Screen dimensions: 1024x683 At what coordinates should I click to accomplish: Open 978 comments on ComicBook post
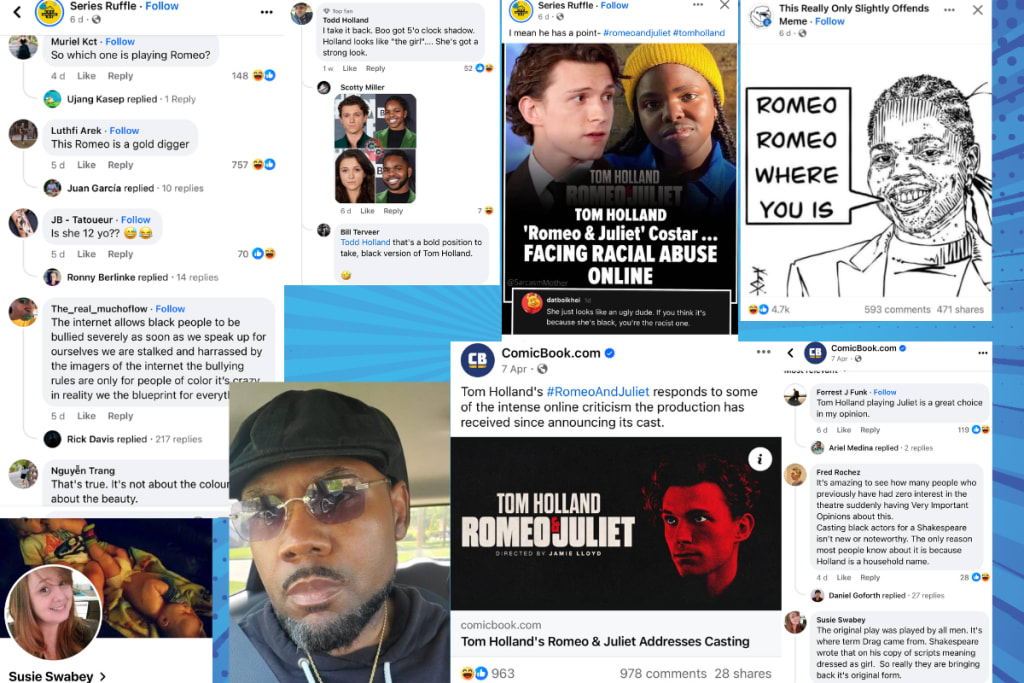tap(663, 673)
